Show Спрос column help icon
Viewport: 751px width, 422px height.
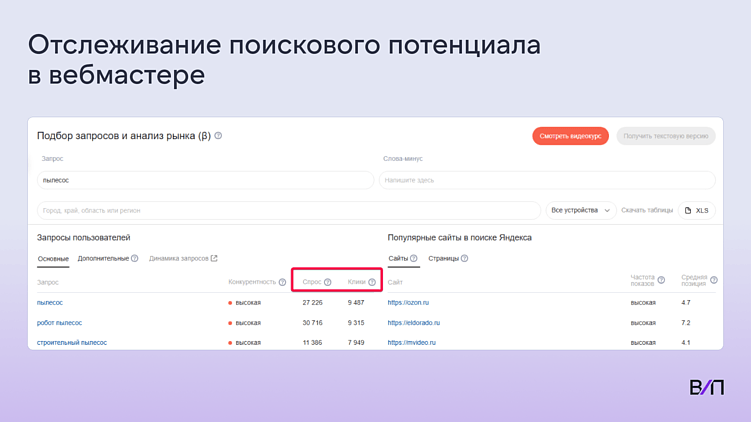pos(328,282)
